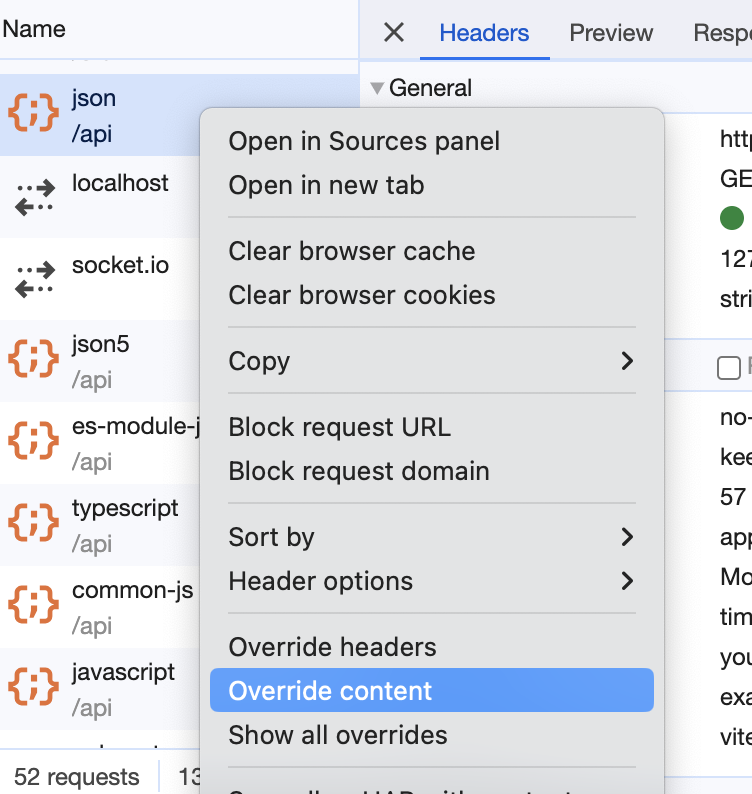Expand the Copy submenu
This screenshot has width=752, height=794.
click(627, 361)
